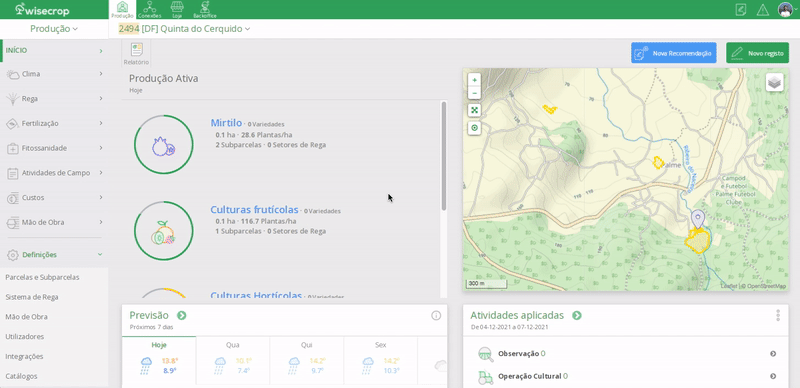Viewport: 800px width, 388px height.
Task: Select Parcelas e Subparcelas in sidebar
Action: (x=42, y=277)
